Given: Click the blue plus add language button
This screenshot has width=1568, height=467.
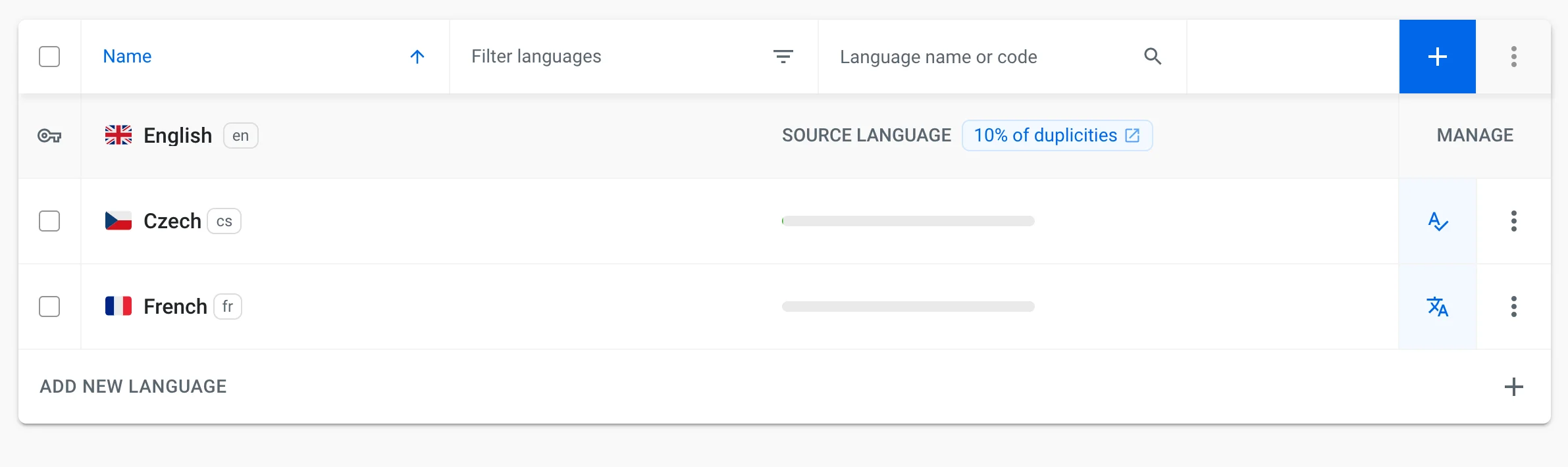Looking at the screenshot, I should coord(1437,57).
